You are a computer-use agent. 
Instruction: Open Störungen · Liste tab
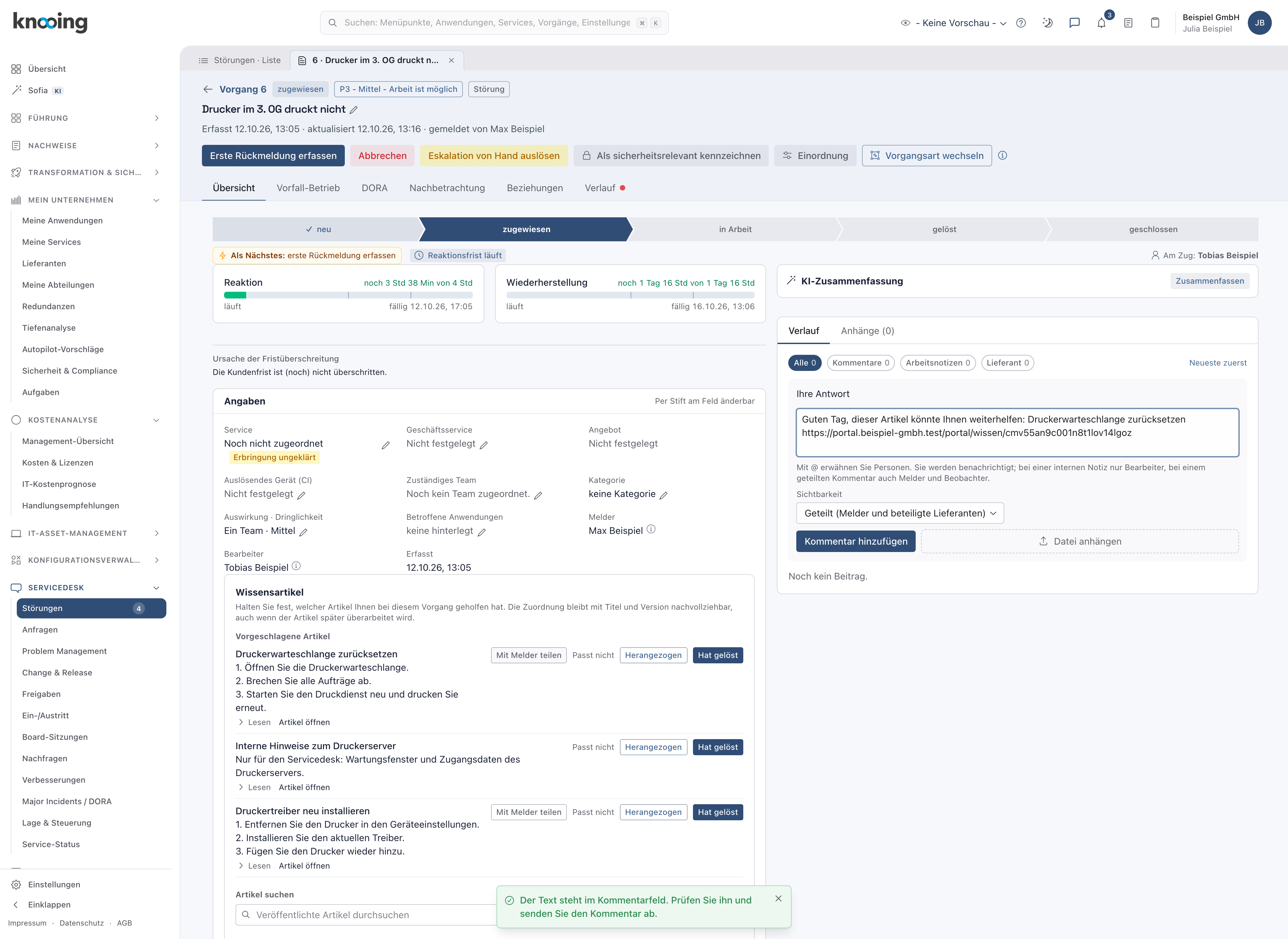[x=239, y=60]
